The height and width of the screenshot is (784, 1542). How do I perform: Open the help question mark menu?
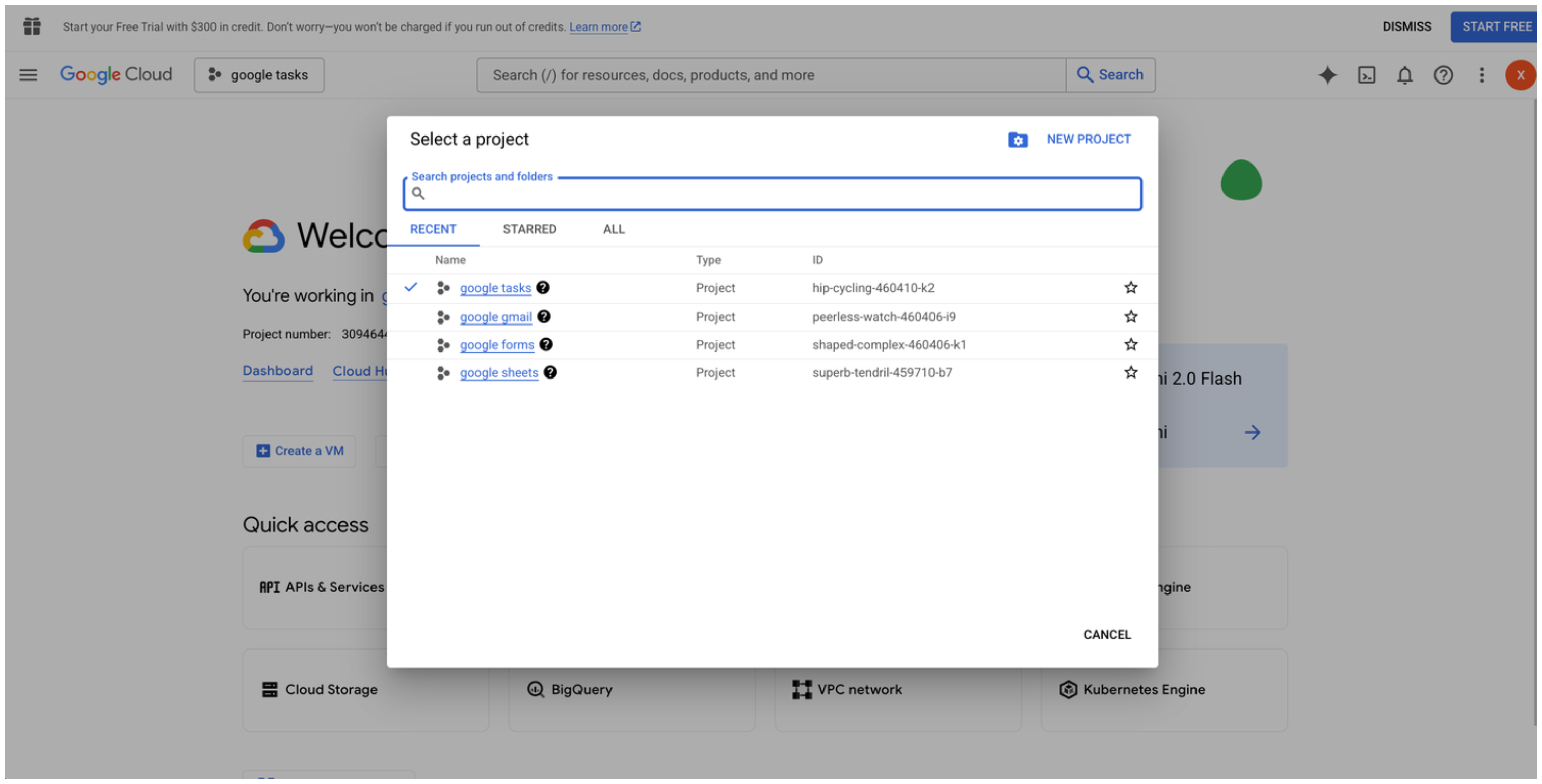(x=1443, y=75)
